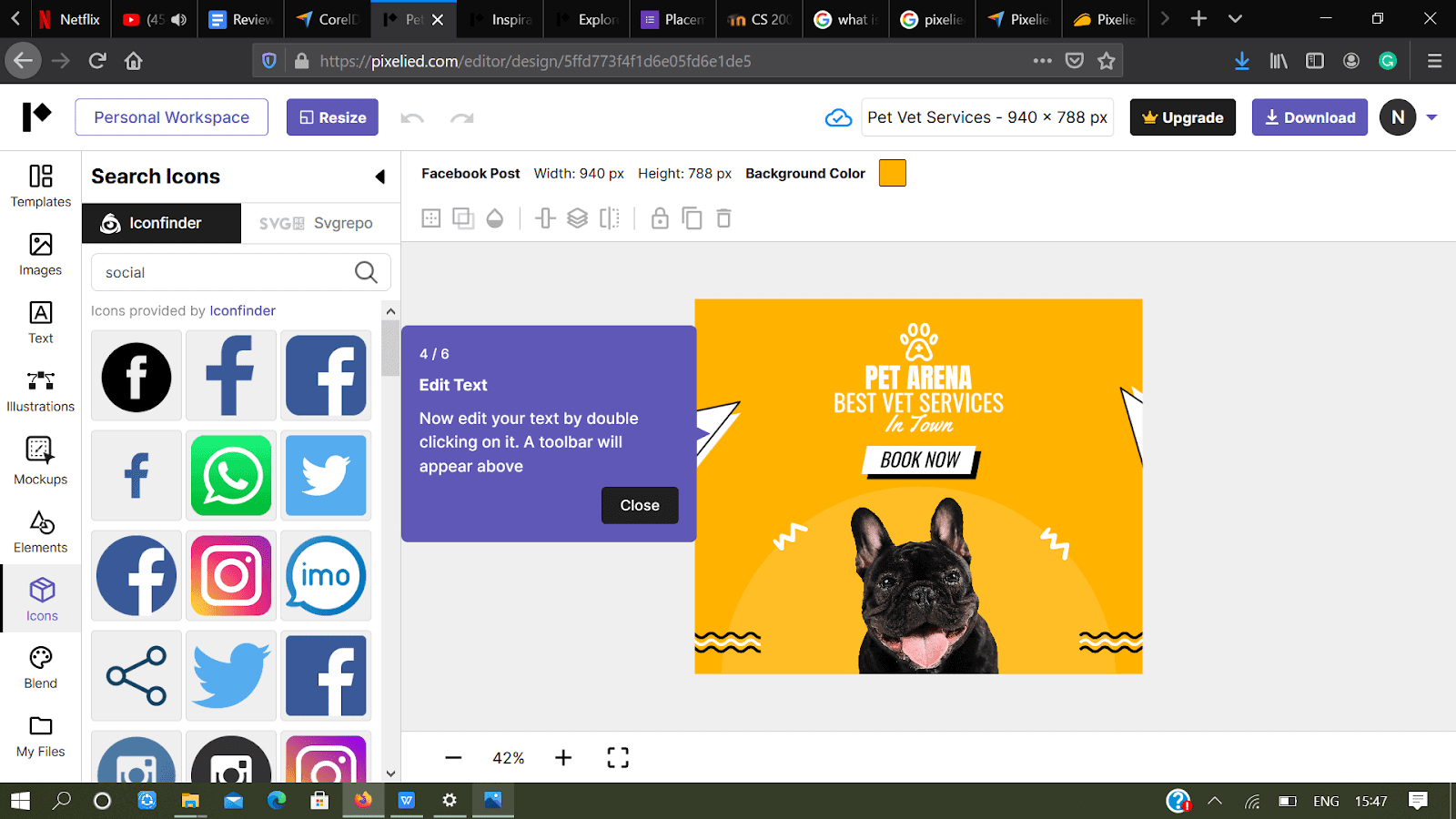Open the Illustrations panel
Viewport: 1456px width, 819px height.
(40, 391)
